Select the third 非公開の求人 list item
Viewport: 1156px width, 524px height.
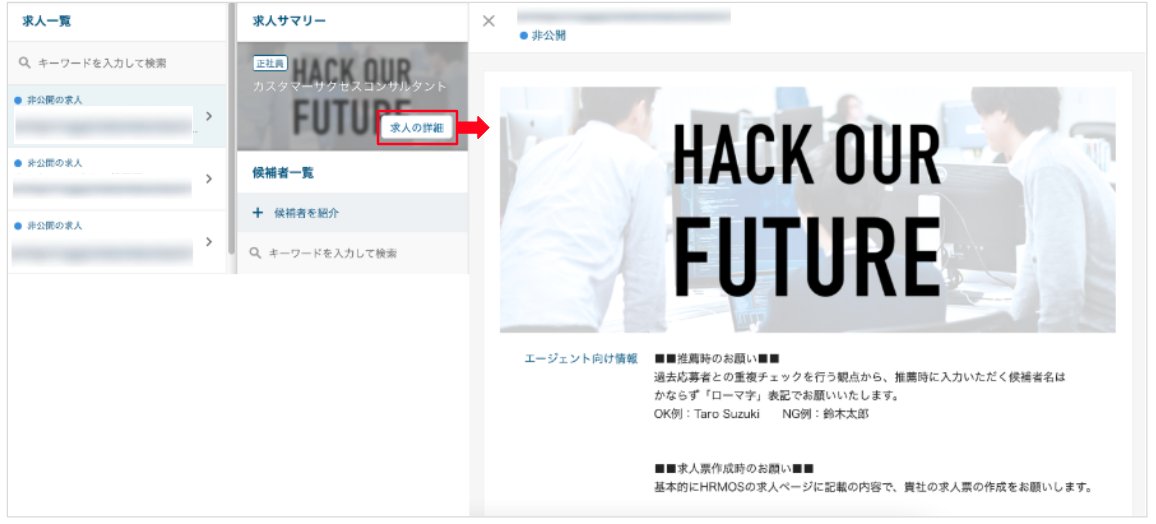coord(116,242)
